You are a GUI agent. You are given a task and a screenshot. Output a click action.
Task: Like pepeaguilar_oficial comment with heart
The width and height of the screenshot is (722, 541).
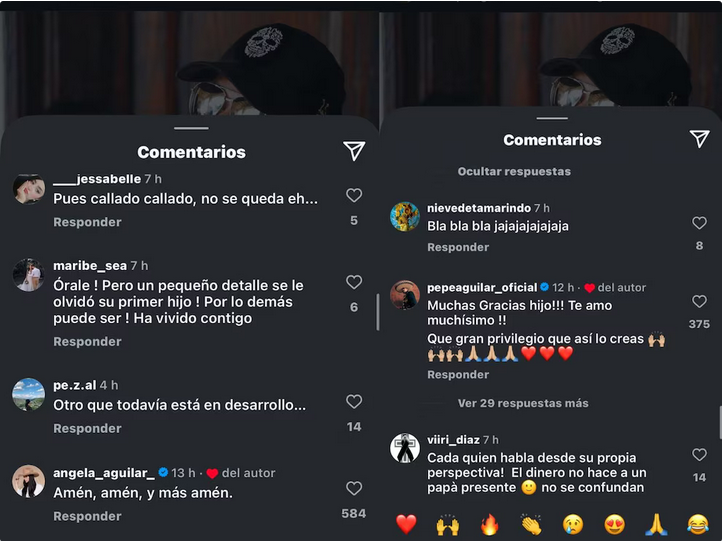pyautogui.click(x=699, y=302)
